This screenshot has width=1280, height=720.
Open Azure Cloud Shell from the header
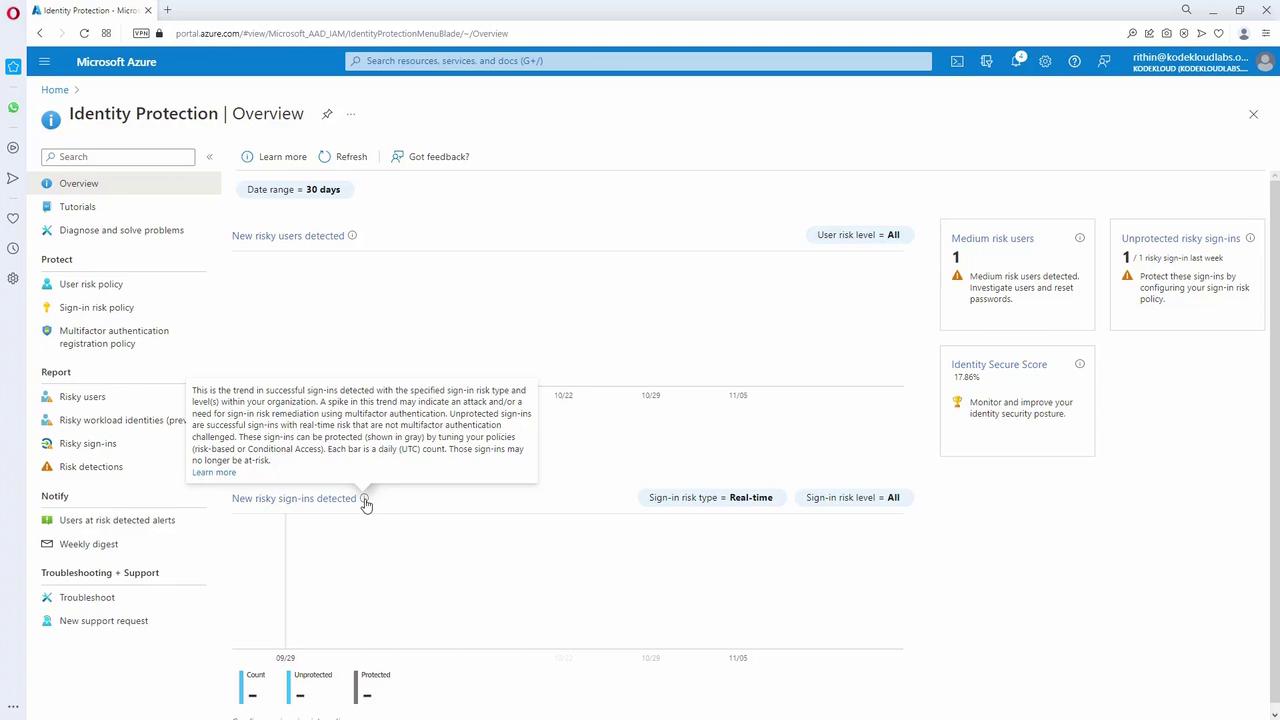point(957,61)
